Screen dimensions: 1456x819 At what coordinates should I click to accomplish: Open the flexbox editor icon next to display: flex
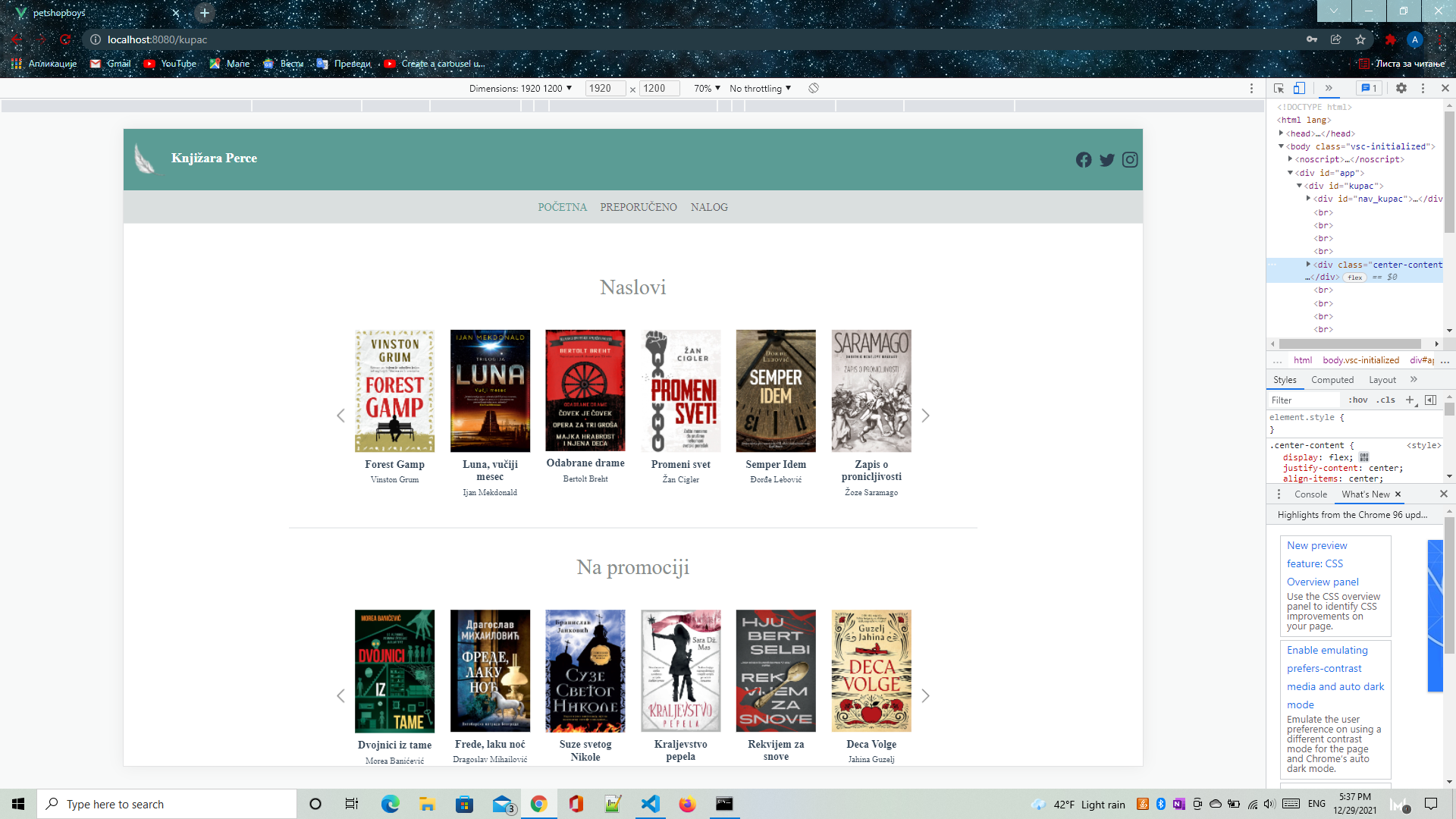coord(1364,457)
